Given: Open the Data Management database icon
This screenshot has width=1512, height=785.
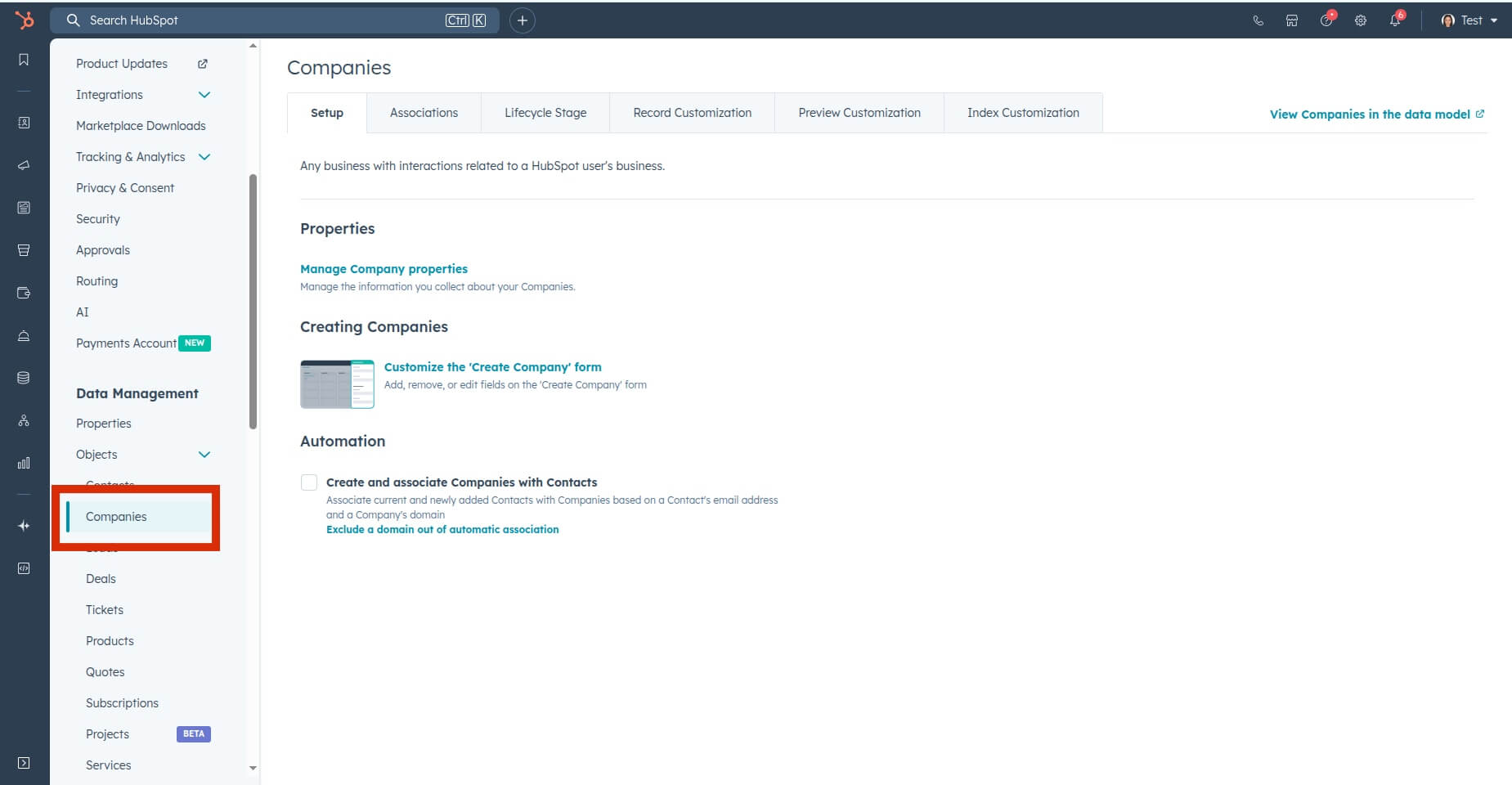Looking at the screenshot, I should click(24, 377).
